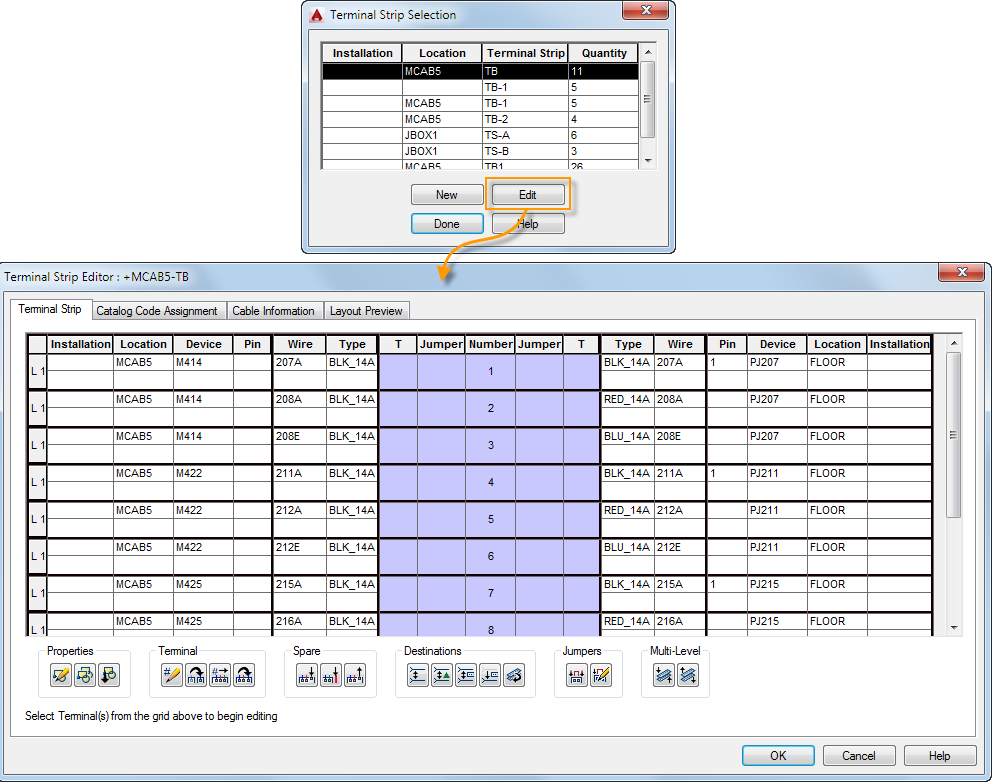The width and height of the screenshot is (994, 782).
Task: Click Delete Spare Terminals up-arrow icon
Action: (x=355, y=675)
